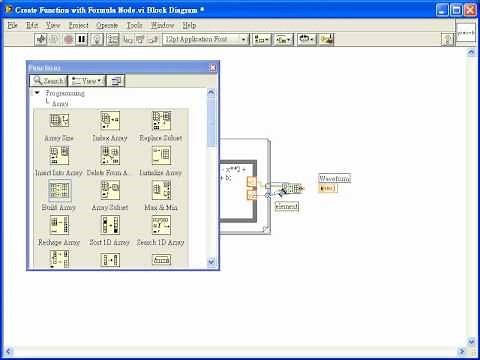Viewport: 480px width, 360px height.
Task: Show Context Help via the question-mark icon
Action: click(448, 40)
